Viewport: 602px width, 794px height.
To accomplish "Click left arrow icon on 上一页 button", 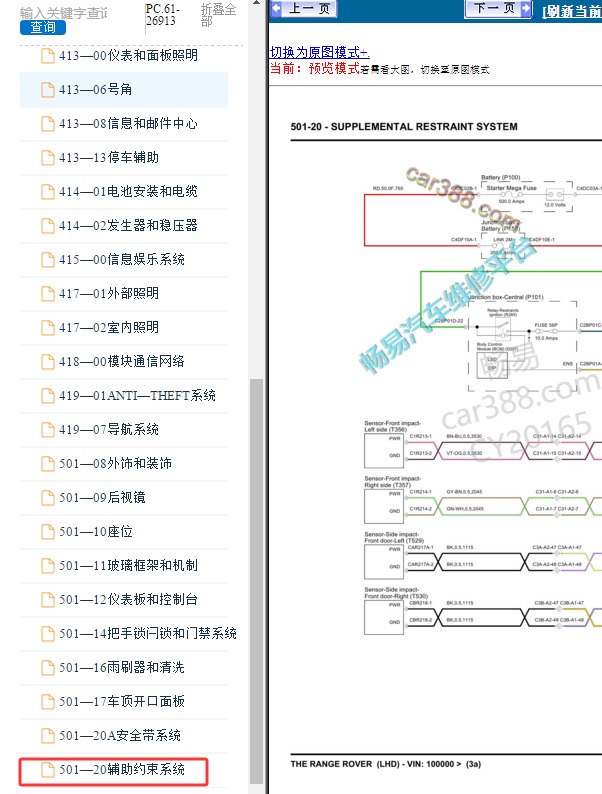I will coord(276,8).
